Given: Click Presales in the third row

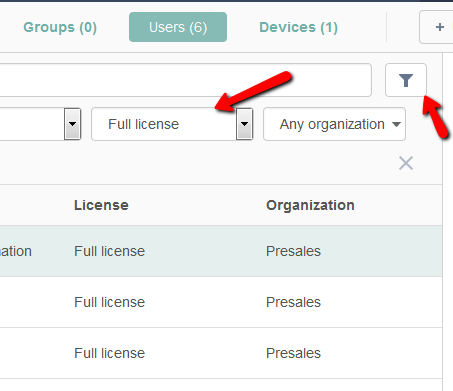Looking at the screenshot, I should point(293,353).
